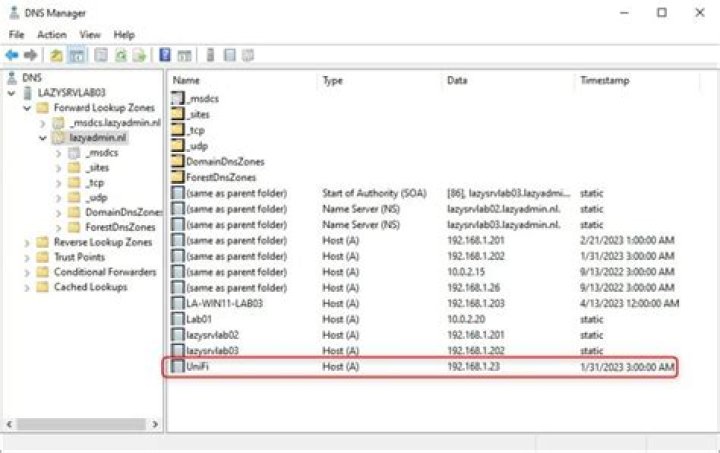Click the Back arrow in toolbar
This screenshot has width=720, height=453.
[x=13, y=55]
